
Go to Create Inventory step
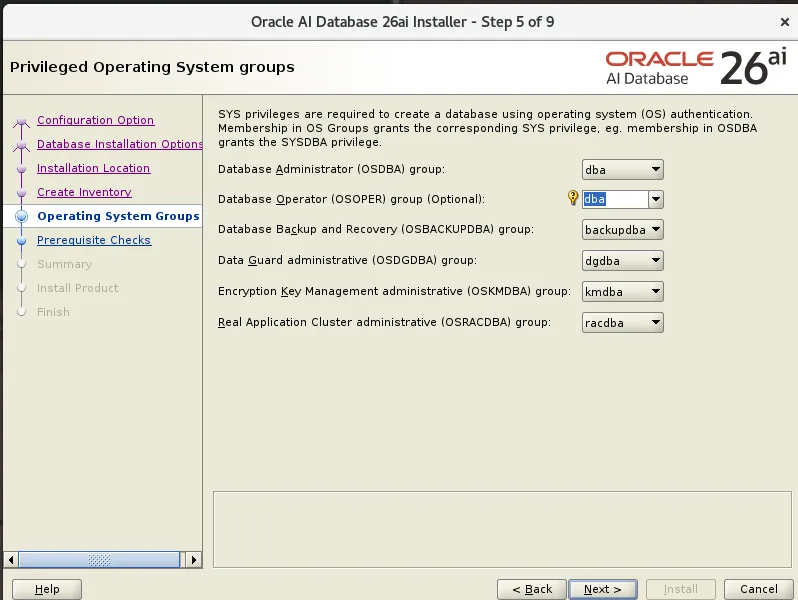click(84, 192)
